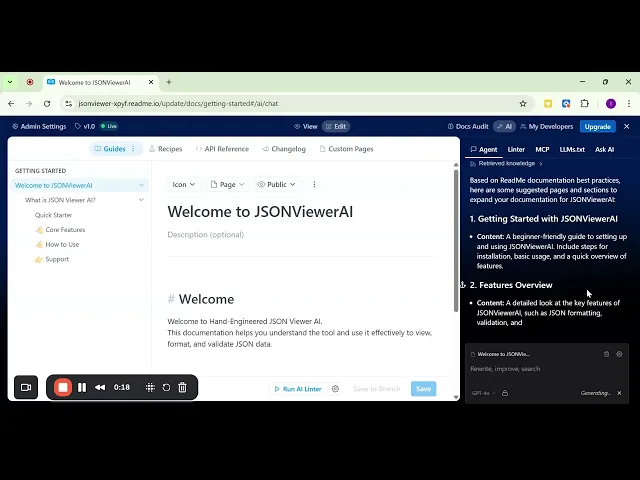Delete the recording with the trash icon
This screenshot has width=640, height=480.
pos(182,387)
